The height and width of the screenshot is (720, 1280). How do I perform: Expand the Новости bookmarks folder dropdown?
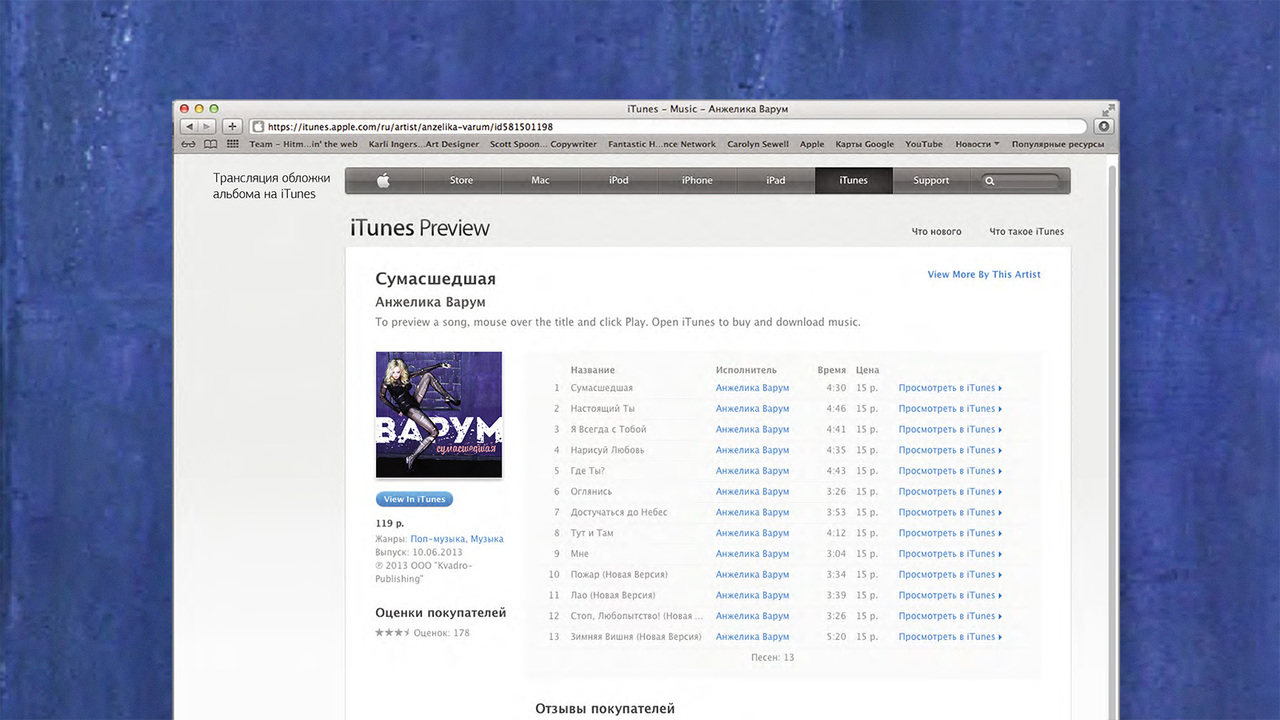(x=977, y=144)
